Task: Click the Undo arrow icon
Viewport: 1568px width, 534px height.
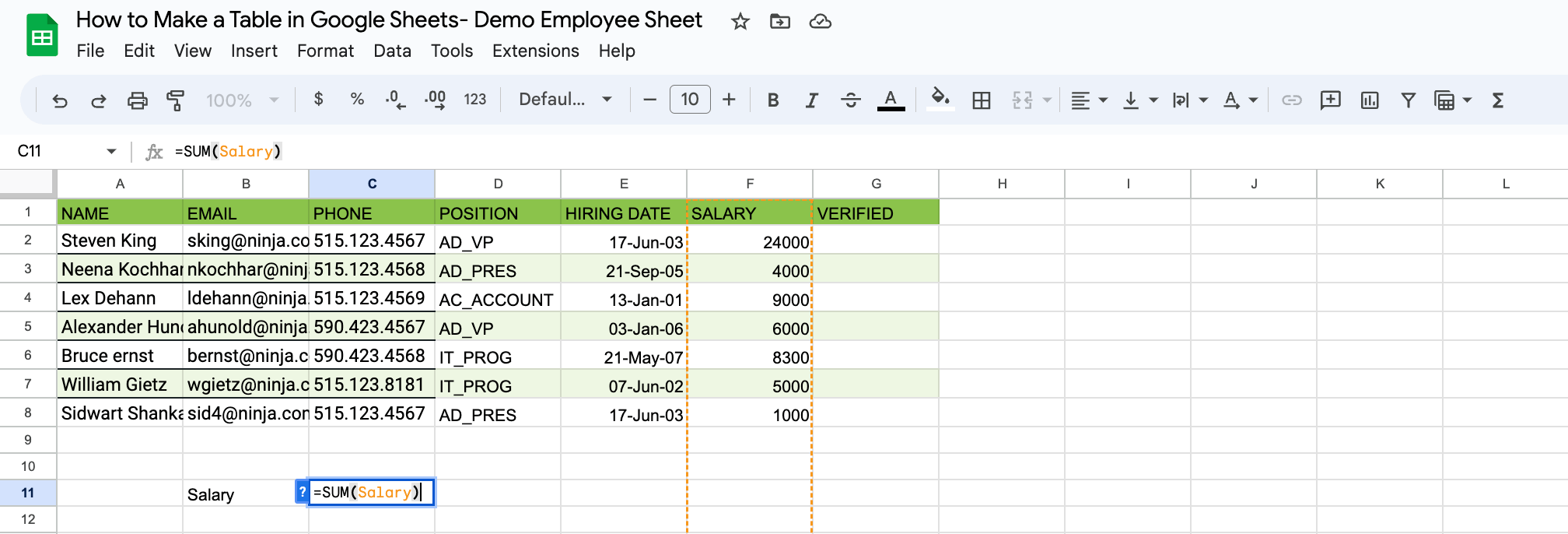Action: (60, 100)
